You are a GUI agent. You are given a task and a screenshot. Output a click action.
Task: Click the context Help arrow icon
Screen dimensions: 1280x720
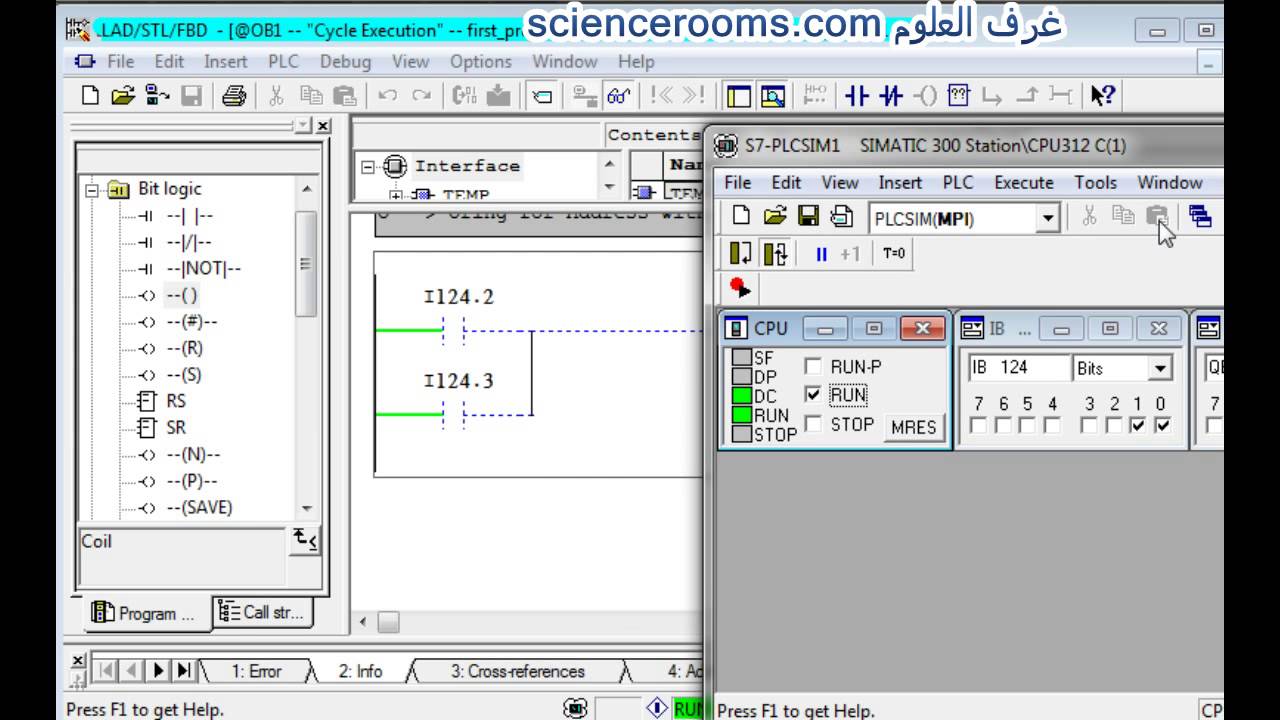point(1102,96)
